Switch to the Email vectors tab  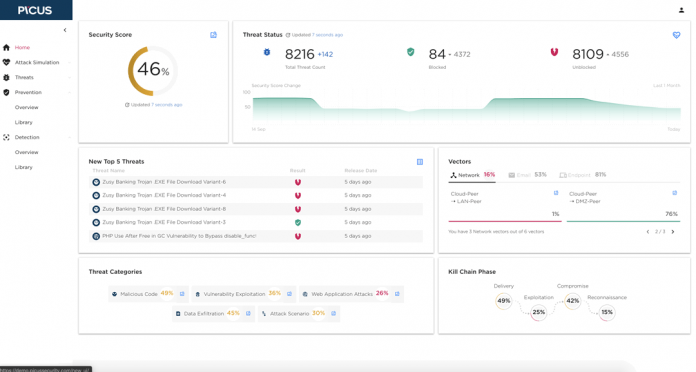[527, 175]
